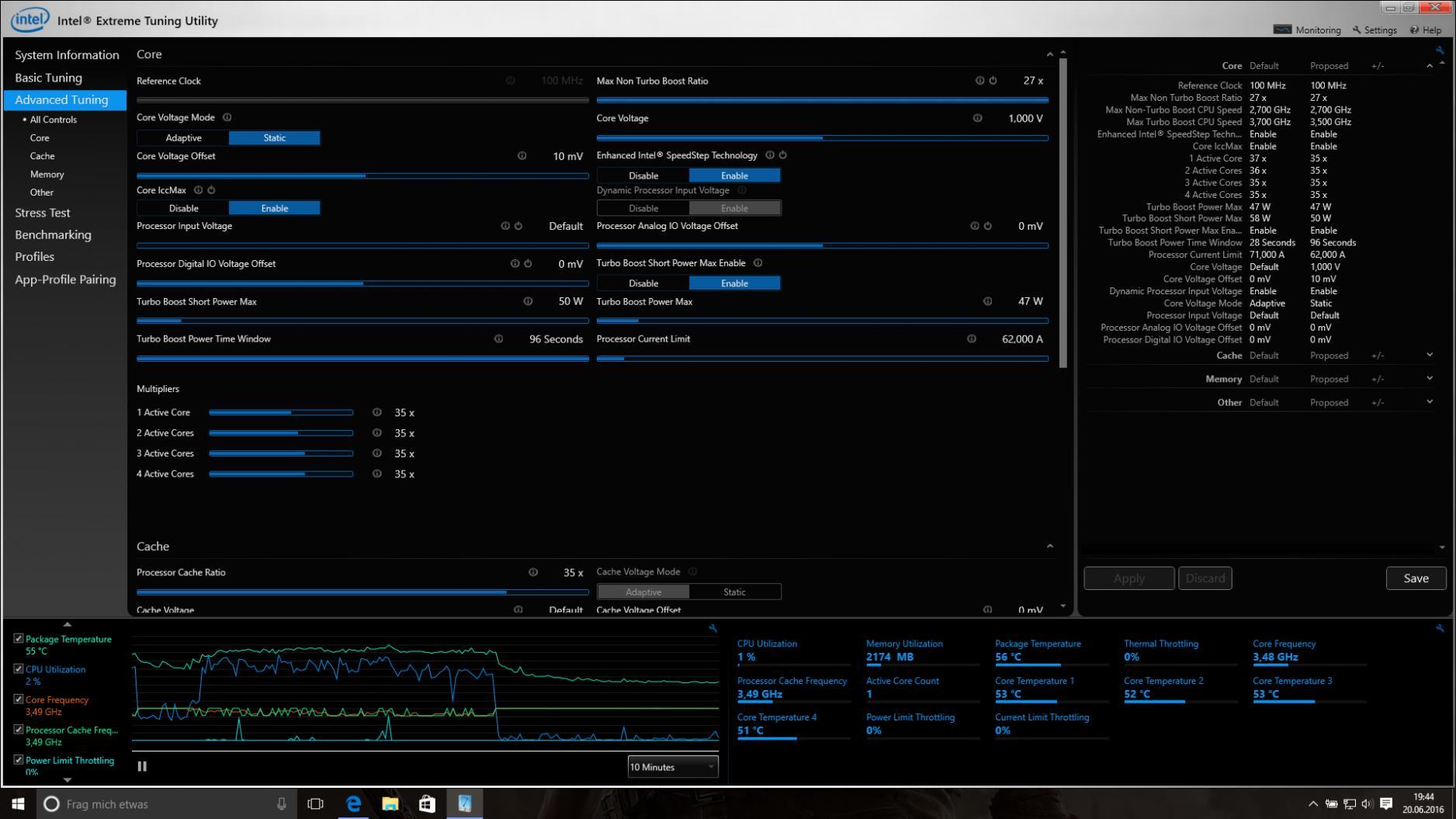Image resolution: width=1456 pixels, height=819 pixels.
Task: Click the wrench icon above the proposed settings summary
Action: click(x=1440, y=50)
